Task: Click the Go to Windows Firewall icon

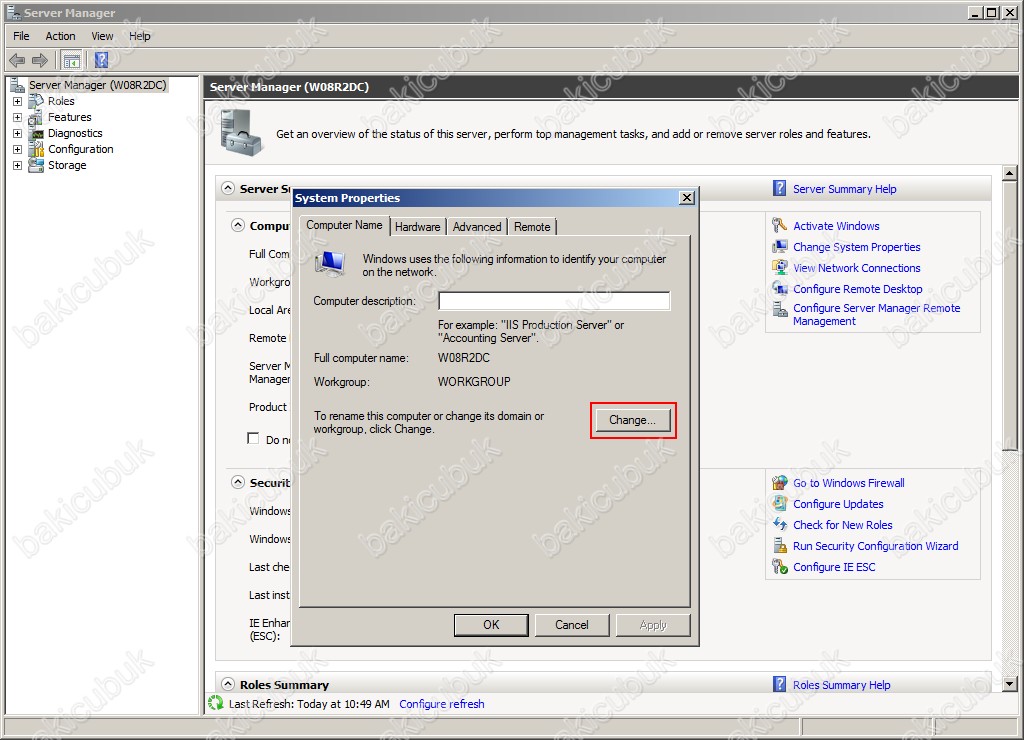Action: (x=780, y=483)
